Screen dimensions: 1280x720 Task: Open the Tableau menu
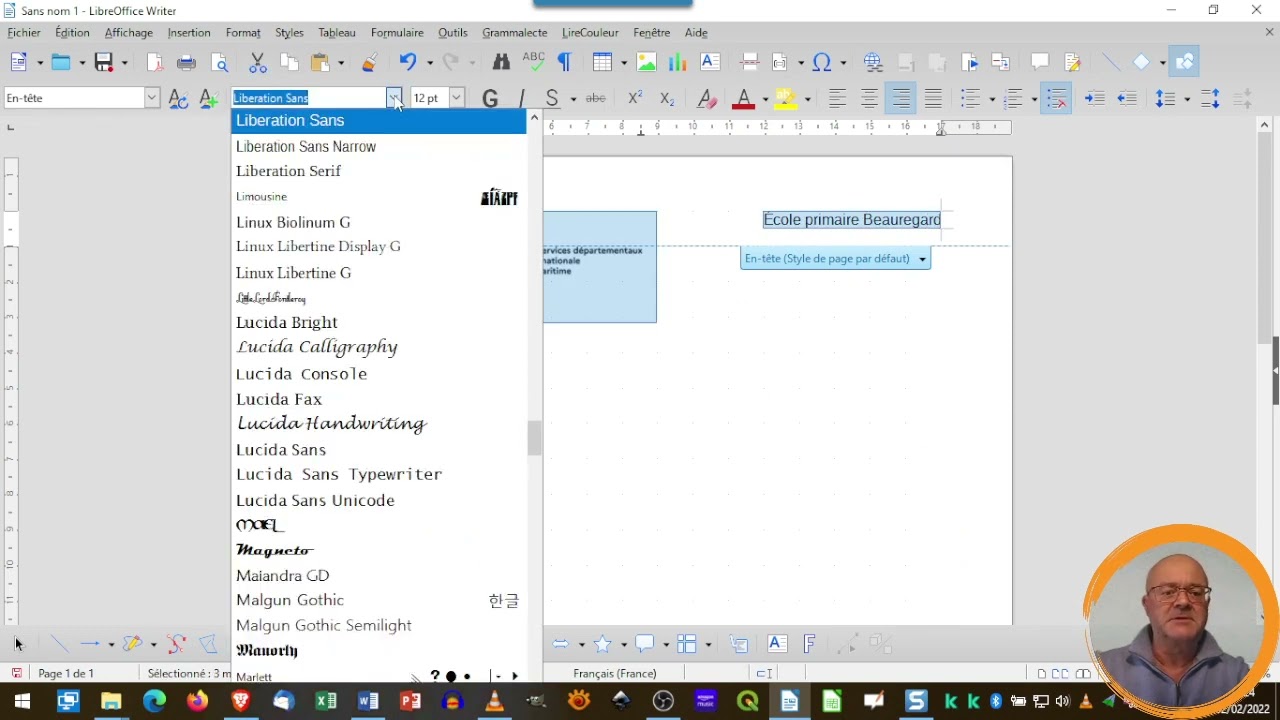coord(337,33)
